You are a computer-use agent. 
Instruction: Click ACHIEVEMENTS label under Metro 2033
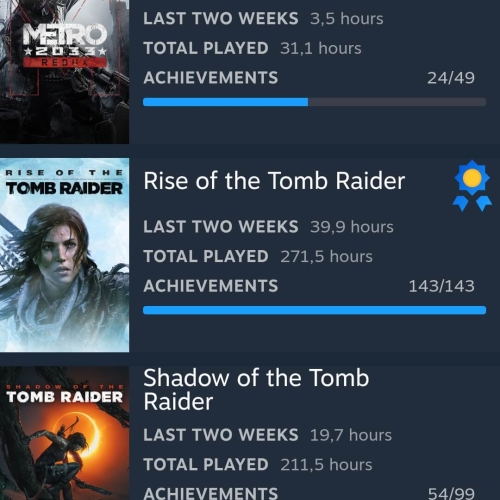point(211,78)
